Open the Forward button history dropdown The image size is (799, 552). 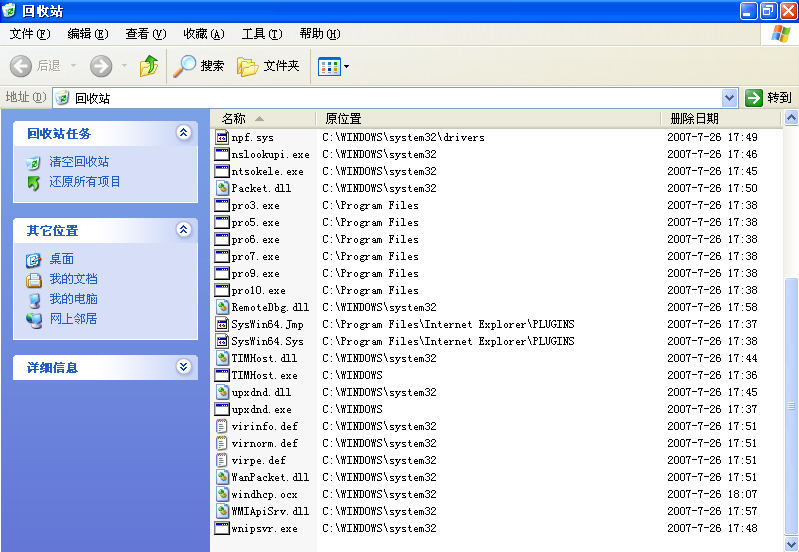coord(124,66)
